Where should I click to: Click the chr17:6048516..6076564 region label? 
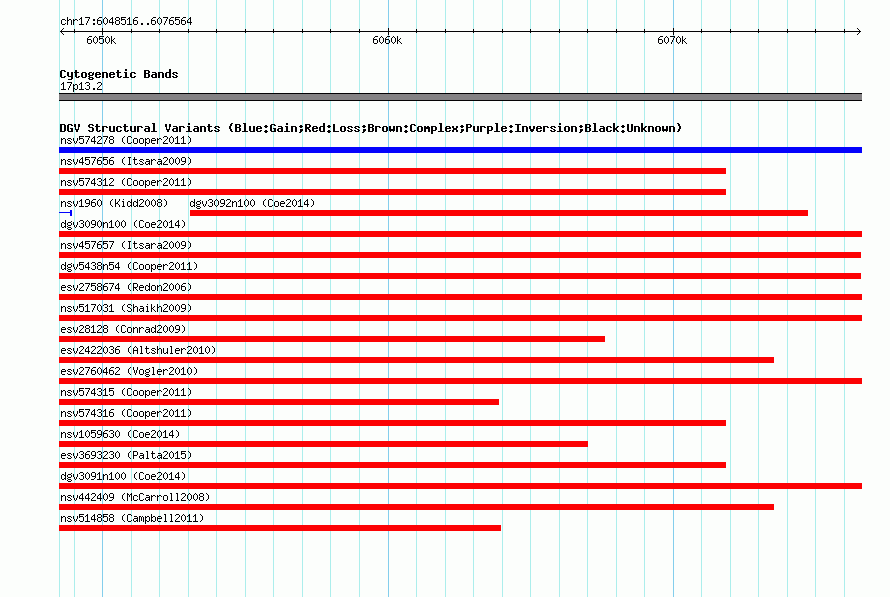[126, 21]
